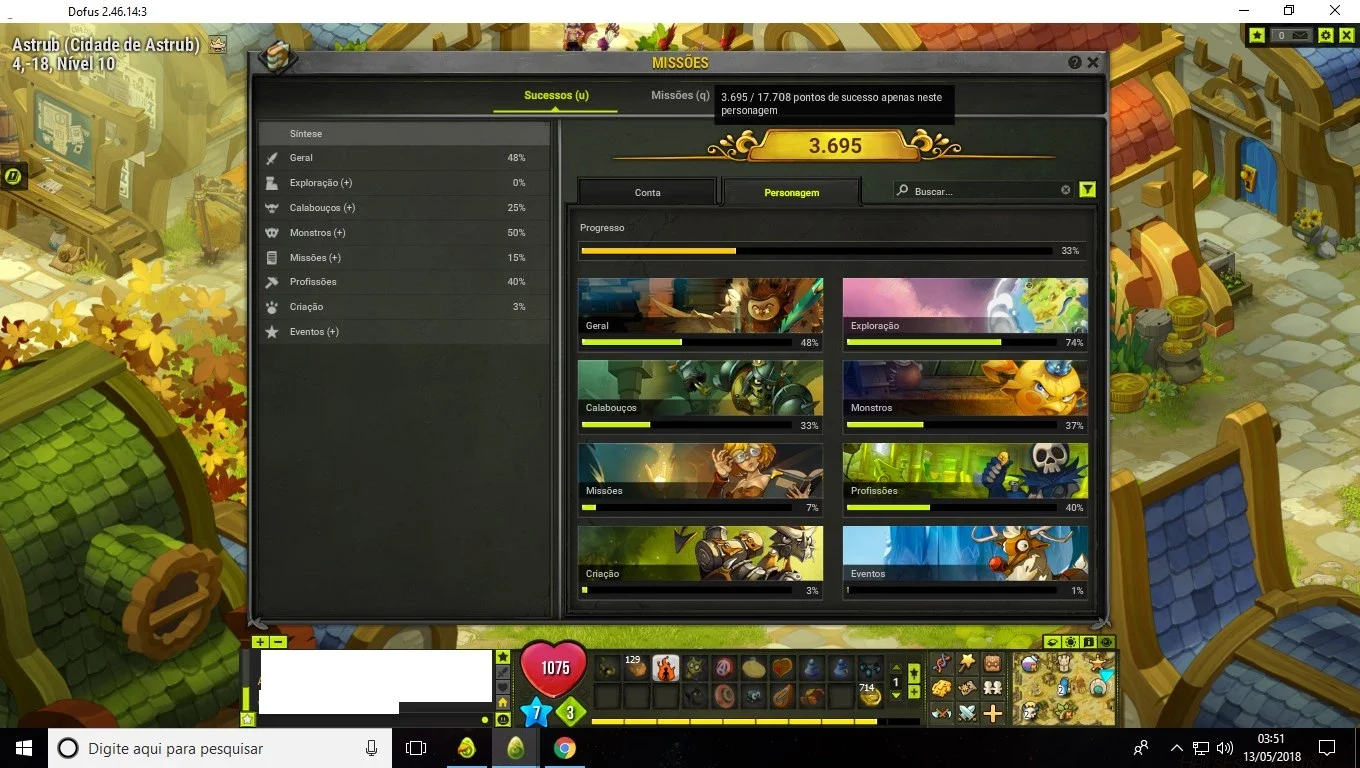1360x768 pixels.
Task: Switch to the Missões (q) tab
Action: [680, 96]
